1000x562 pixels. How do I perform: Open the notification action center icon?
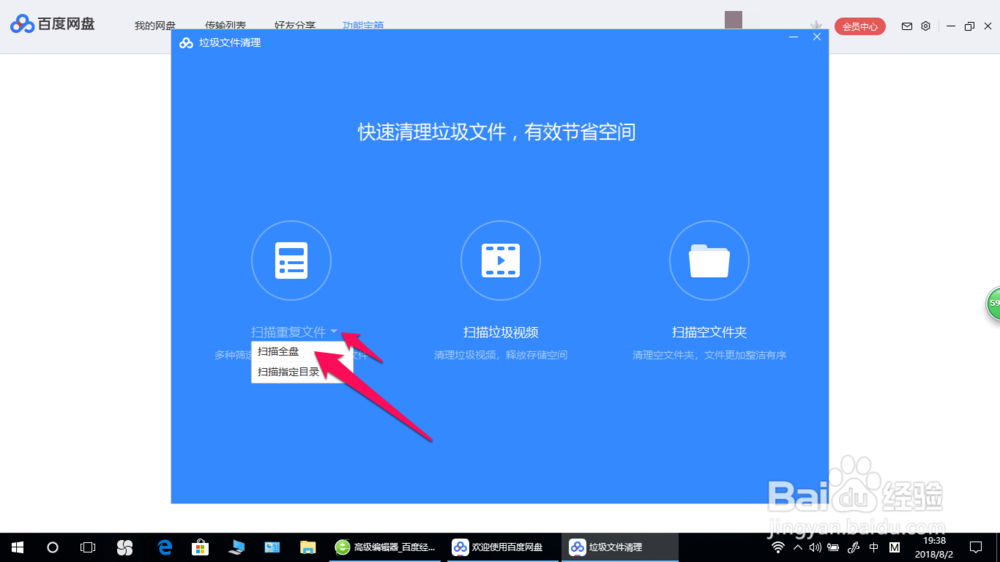click(x=976, y=547)
